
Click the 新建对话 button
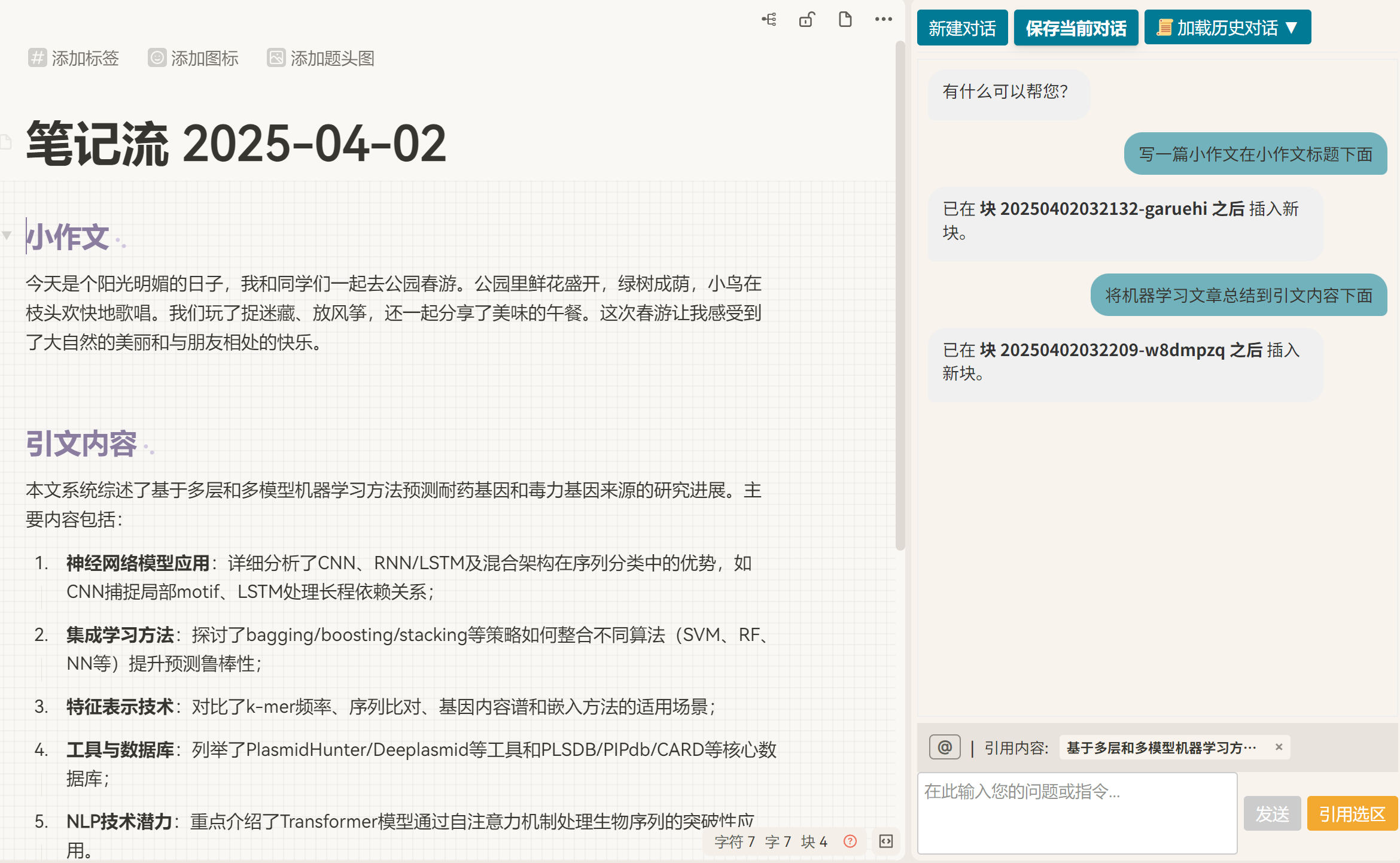pyautogui.click(x=962, y=28)
